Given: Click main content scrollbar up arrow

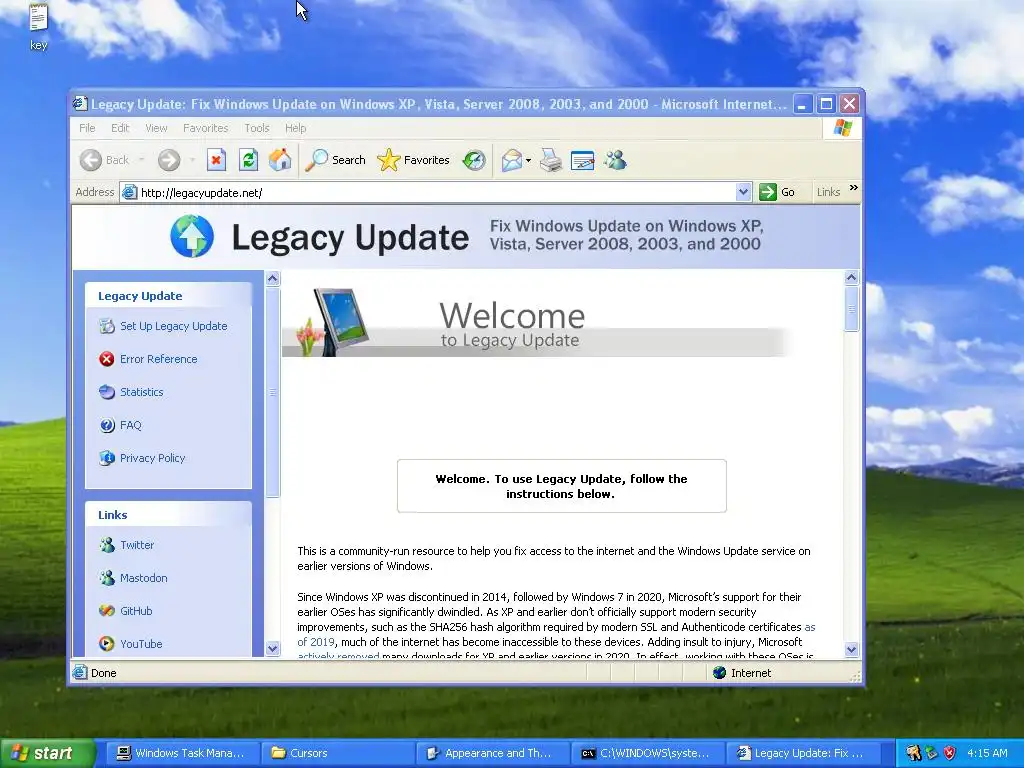Looking at the screenshot, I should 851,278.
